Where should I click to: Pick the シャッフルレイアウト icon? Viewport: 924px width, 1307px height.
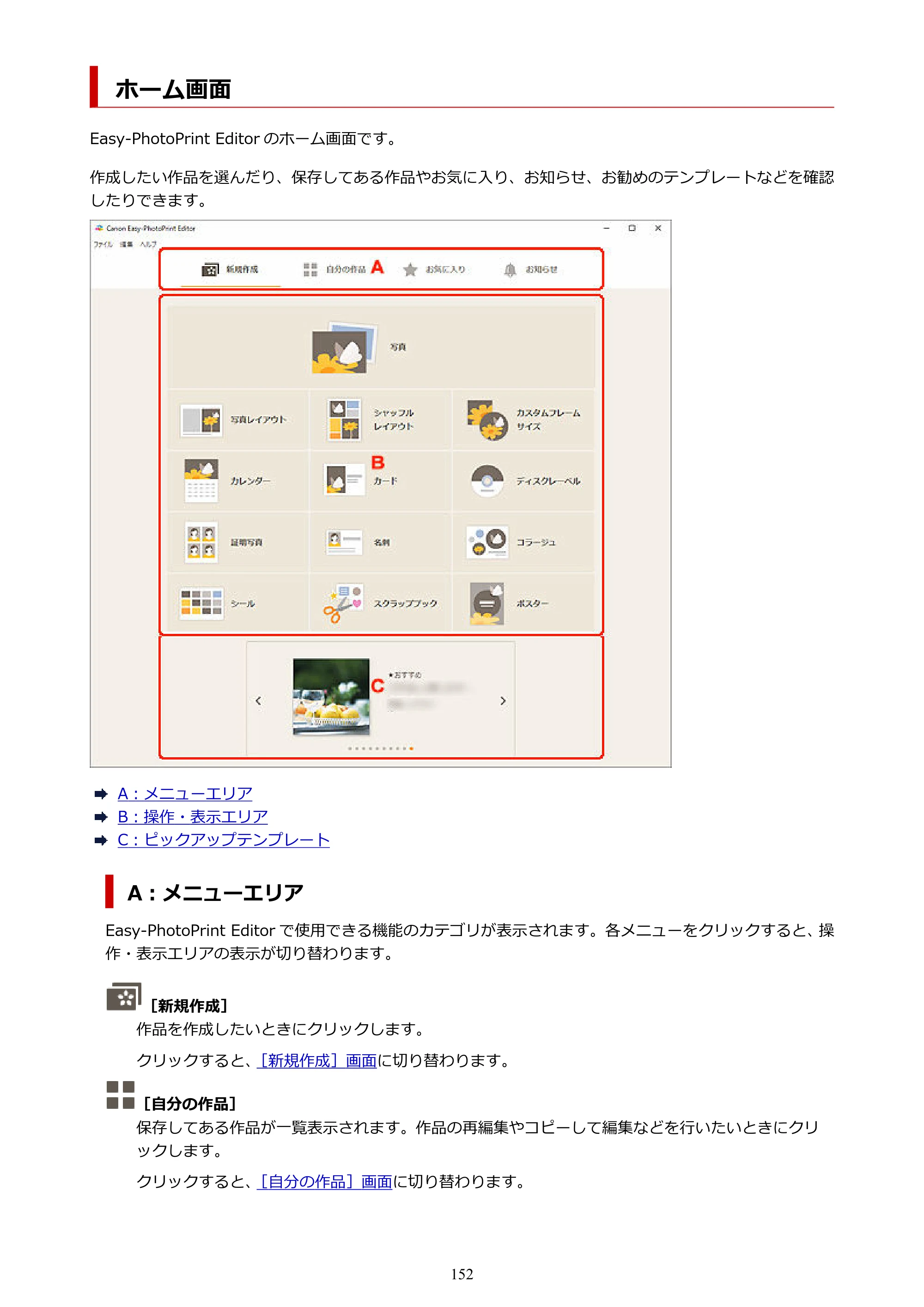coord(345,420)
